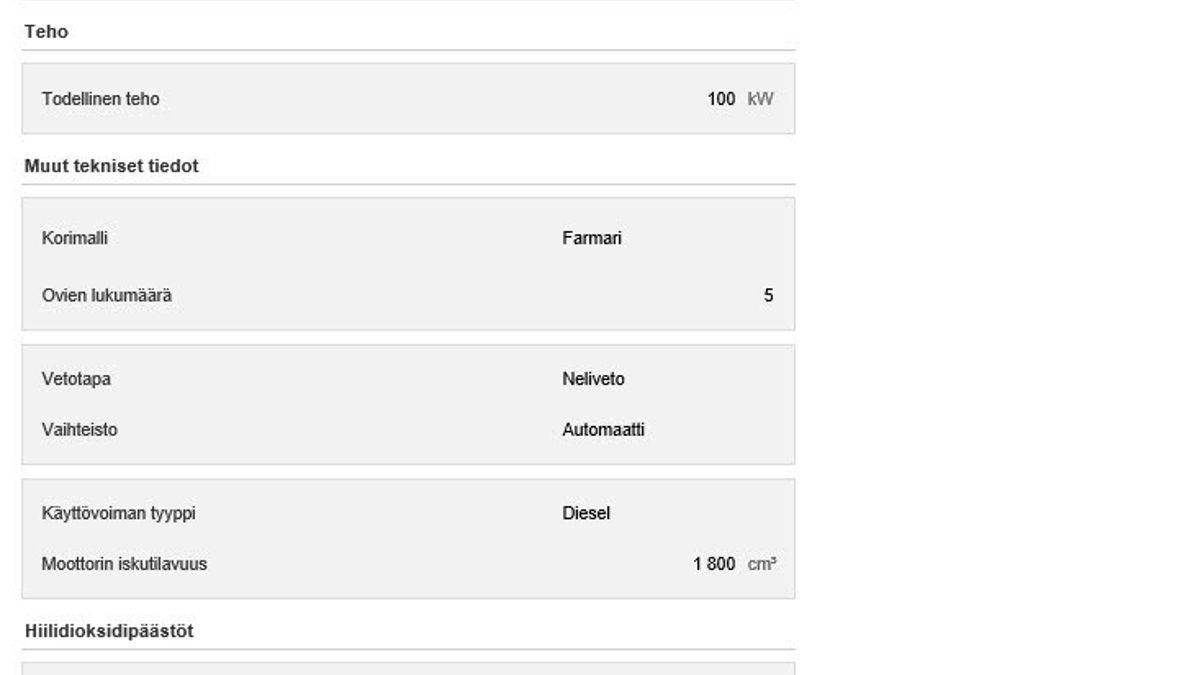Viewport: 1200px width, 675px height.
Task: Select the Todellinen teho label
Action: 100,99
